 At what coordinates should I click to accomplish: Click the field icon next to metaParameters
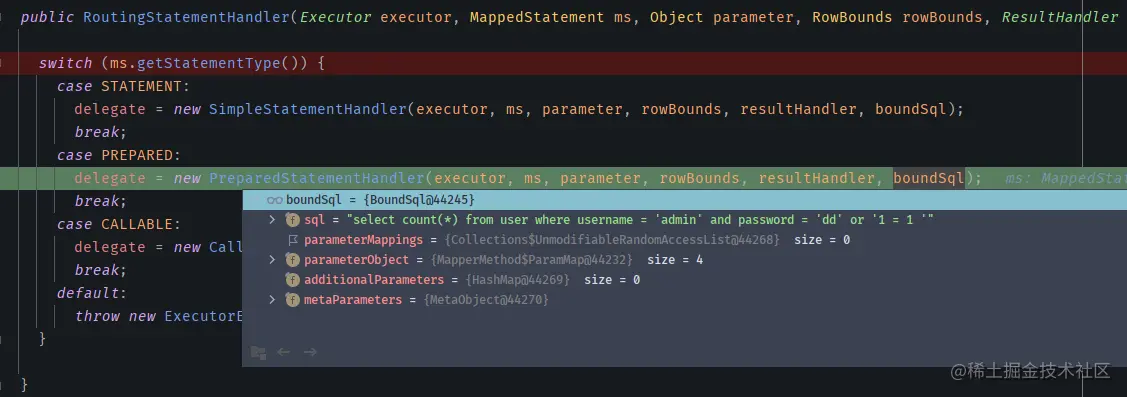(x=293, y=300)
